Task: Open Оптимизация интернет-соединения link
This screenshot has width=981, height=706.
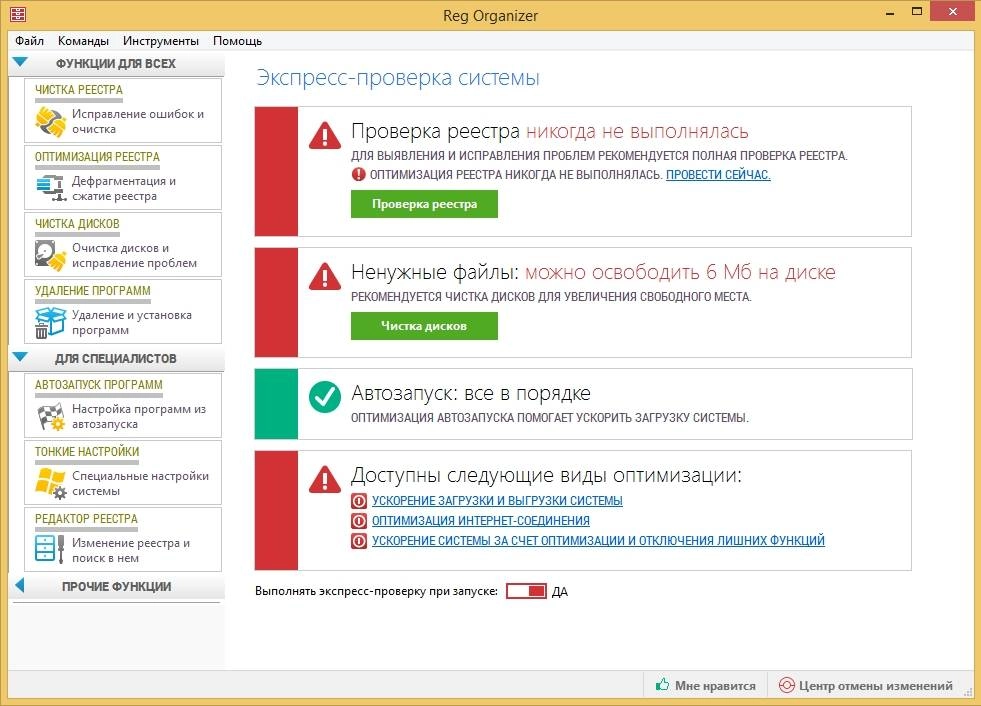Action: (x=480, y=521)
